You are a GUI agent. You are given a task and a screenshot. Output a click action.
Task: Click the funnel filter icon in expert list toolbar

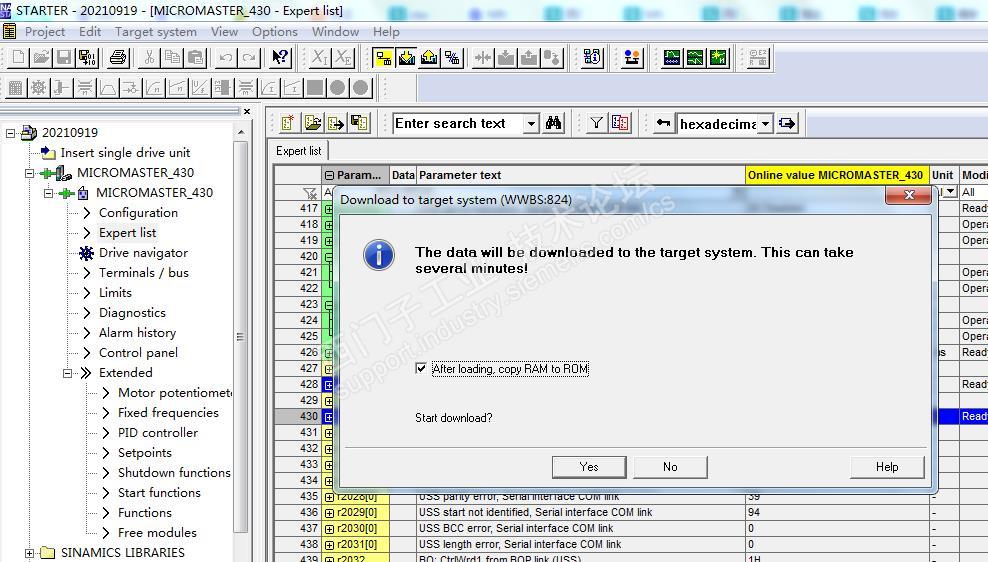pos(596,123)
